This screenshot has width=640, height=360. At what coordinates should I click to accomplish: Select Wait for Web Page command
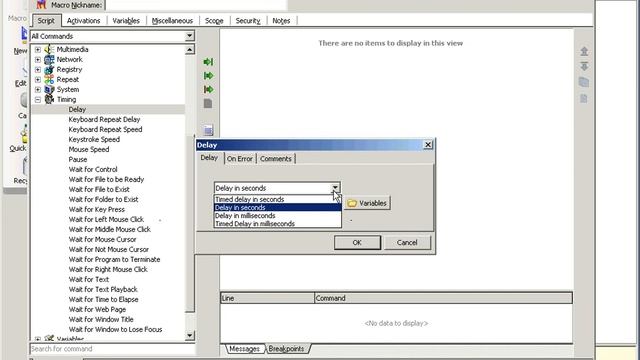pos(97,309)
